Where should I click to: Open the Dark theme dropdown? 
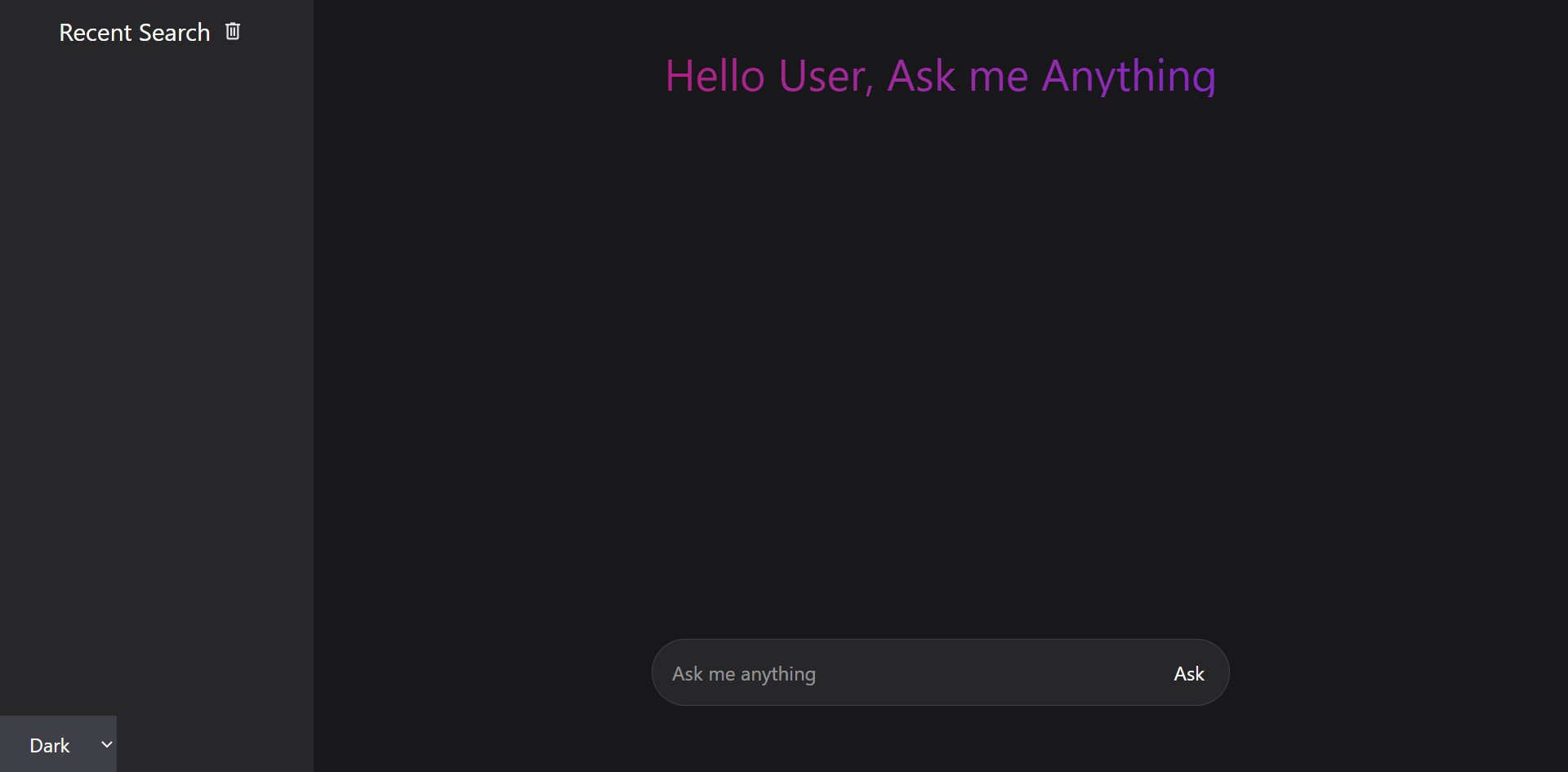pos(58,744)
